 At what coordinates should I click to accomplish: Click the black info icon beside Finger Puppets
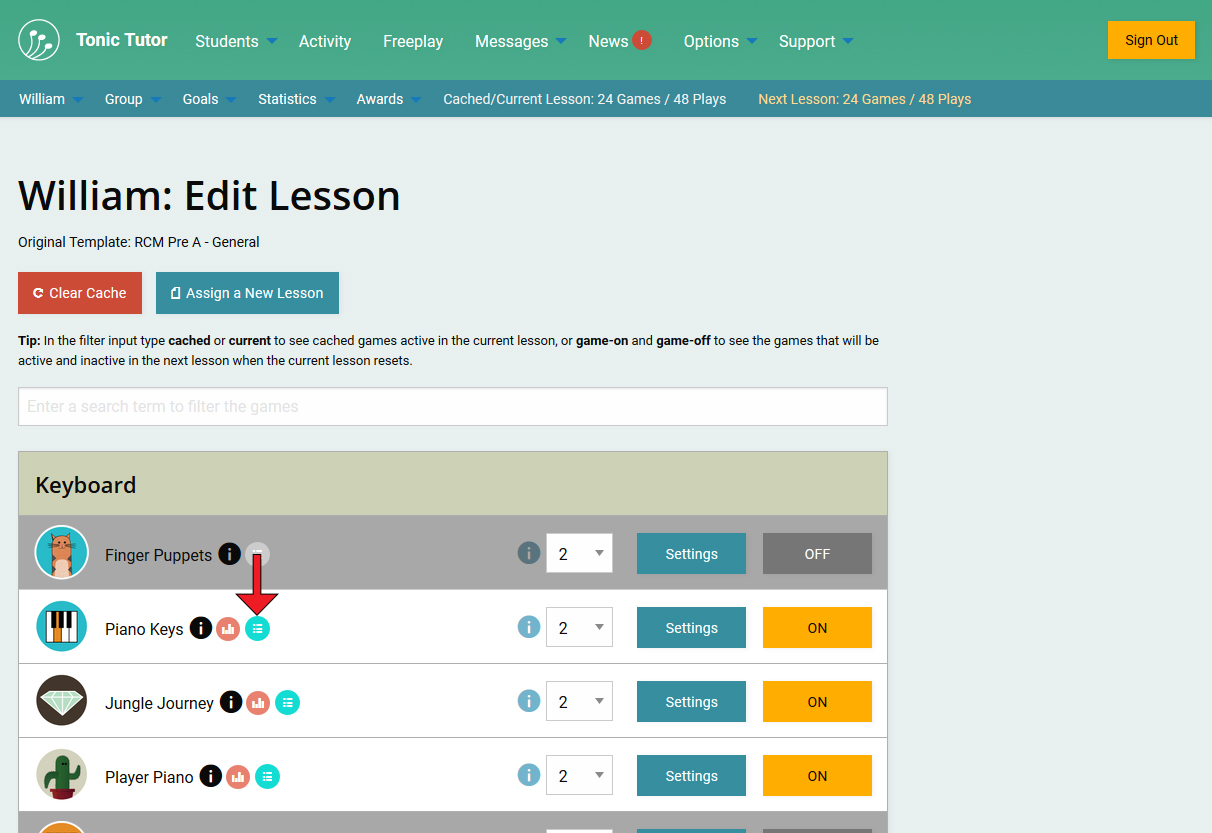tap(229, 554)
